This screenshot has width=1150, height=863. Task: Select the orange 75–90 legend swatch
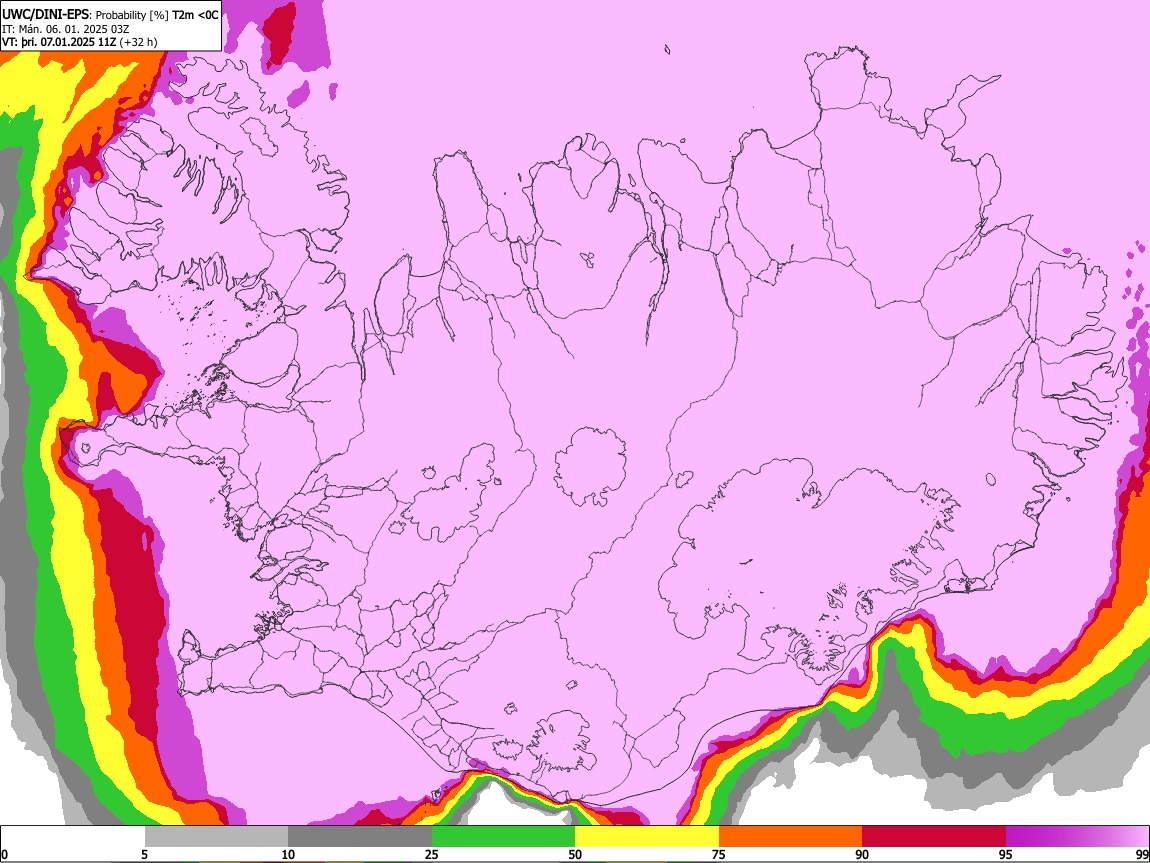click(x=791, y=836)
